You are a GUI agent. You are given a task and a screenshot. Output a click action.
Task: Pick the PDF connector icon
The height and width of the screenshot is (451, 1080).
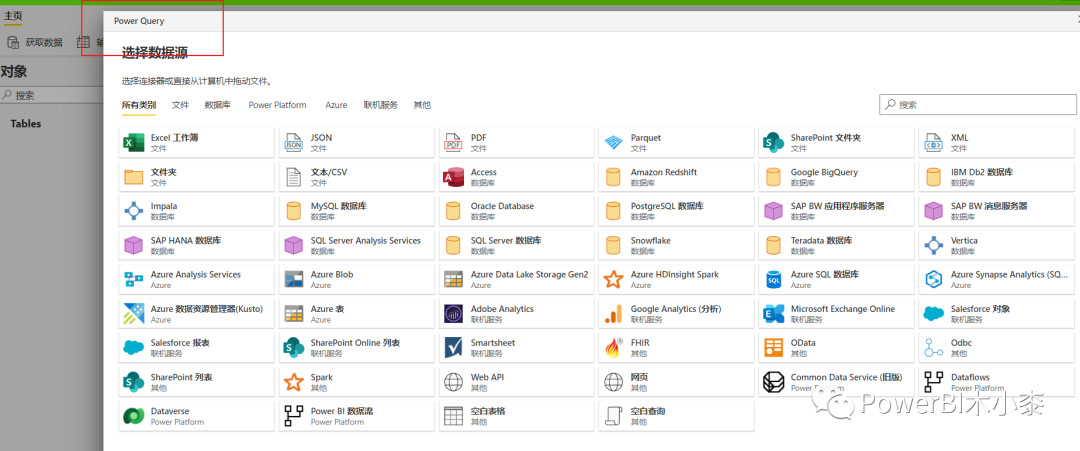[x=453, y=143]
